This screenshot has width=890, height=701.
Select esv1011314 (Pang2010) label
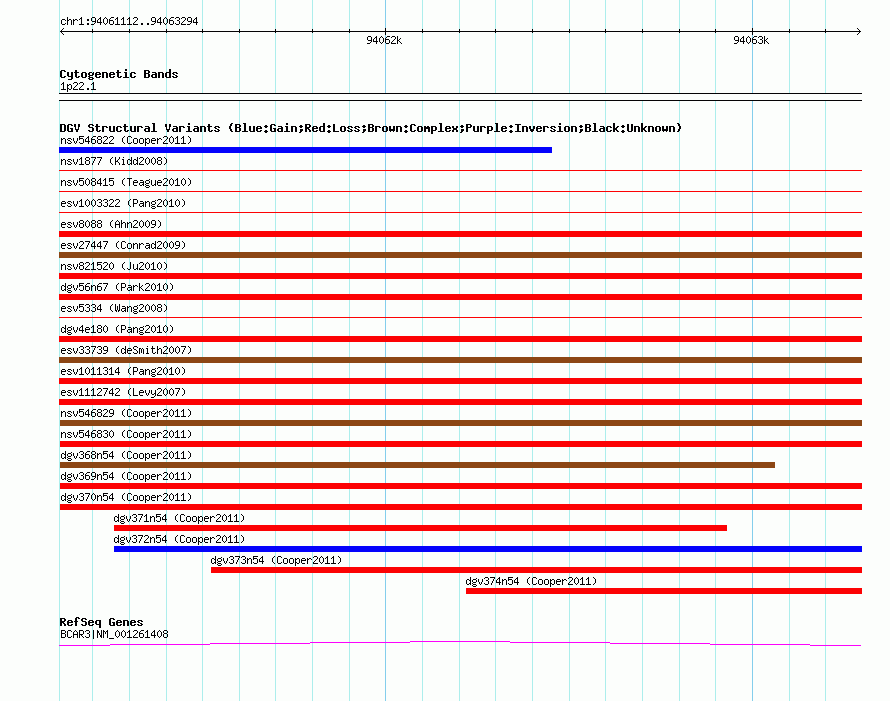point(123,371)
